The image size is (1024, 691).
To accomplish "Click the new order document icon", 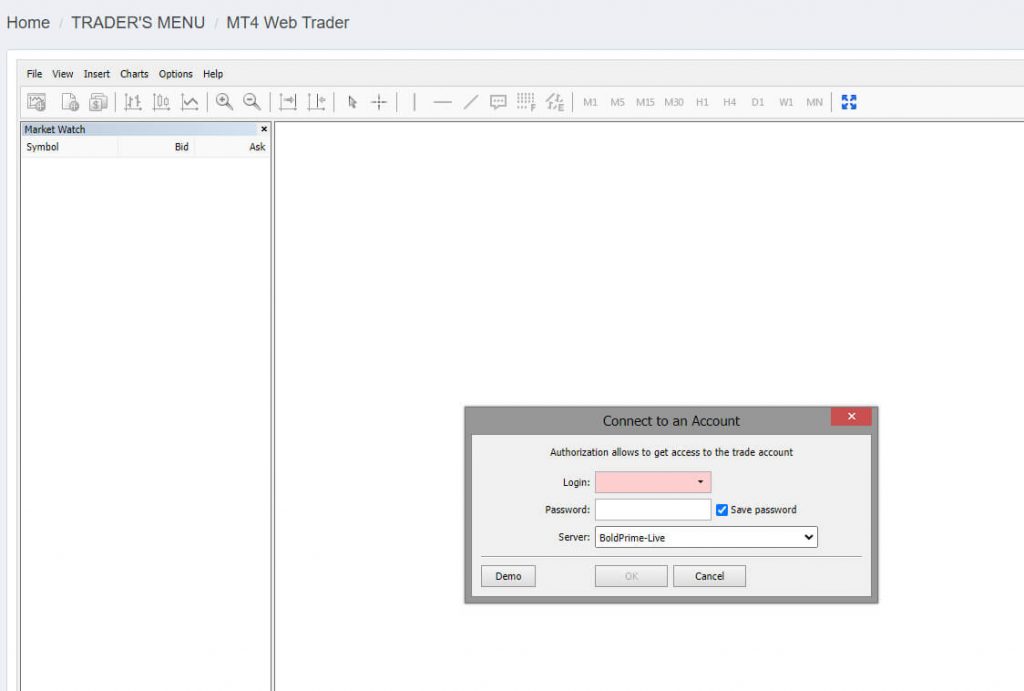I will pos(70,102).
